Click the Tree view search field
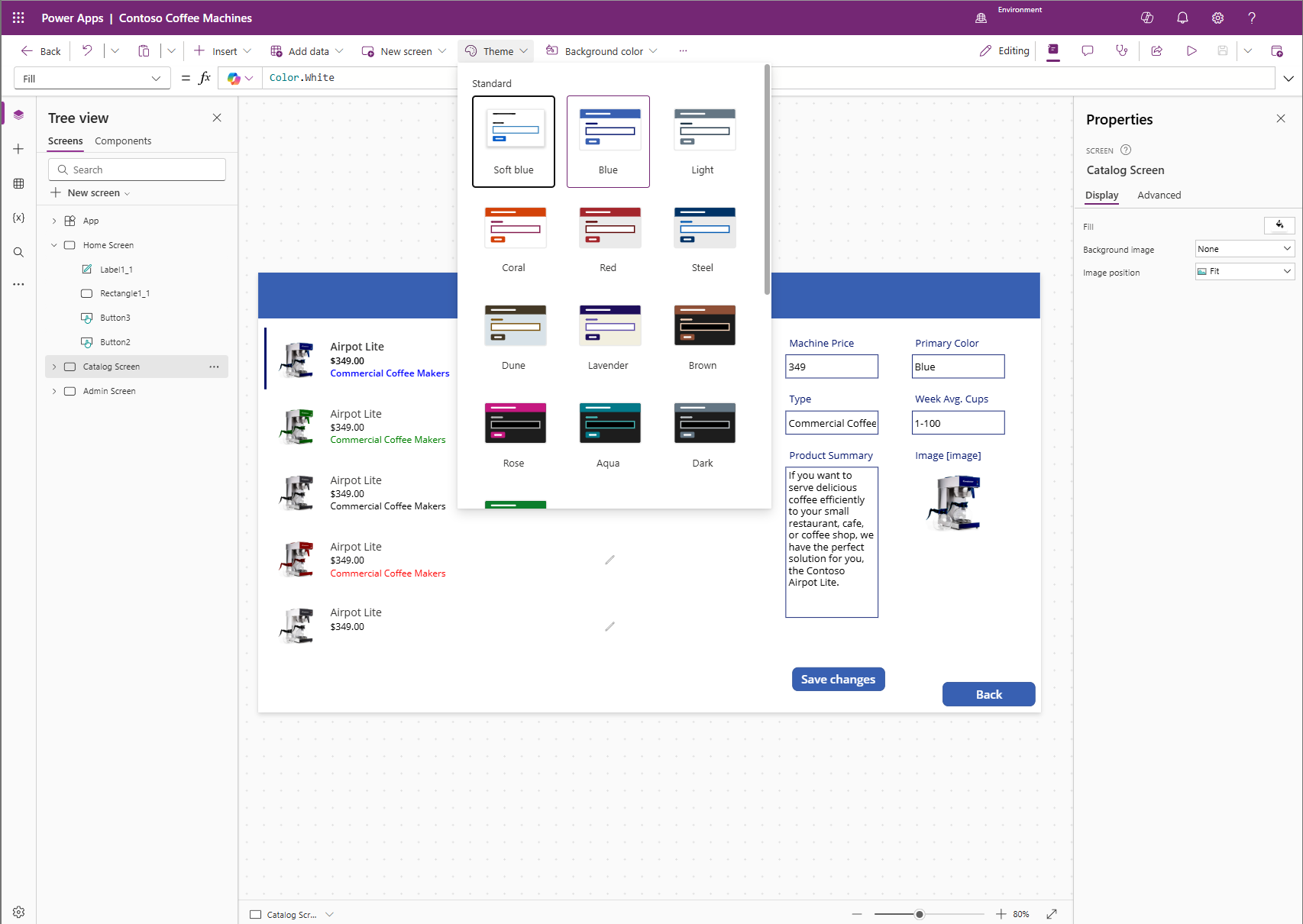The width and height of the screenshot is (1303, 924). point(137,170)
